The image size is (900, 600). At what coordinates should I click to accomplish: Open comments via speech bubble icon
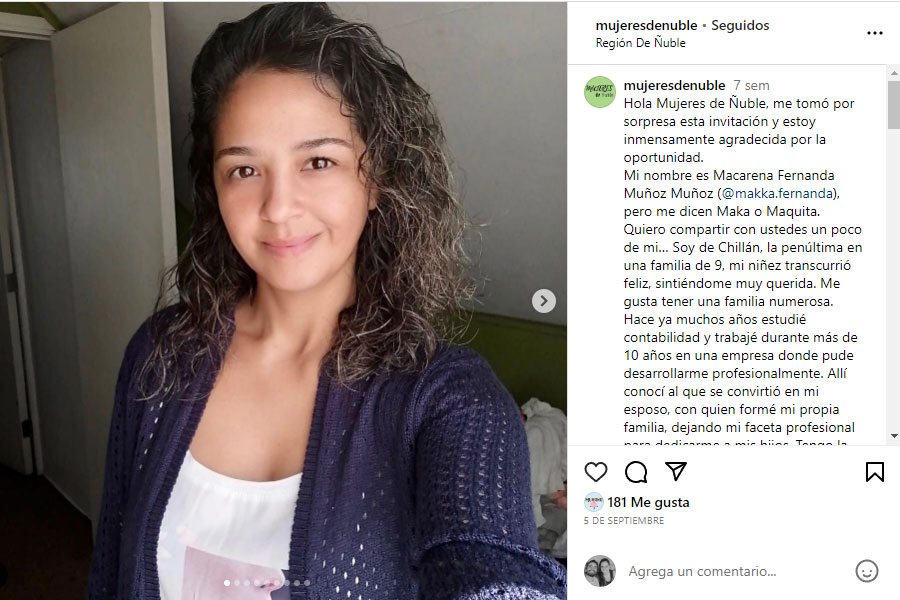636,472
